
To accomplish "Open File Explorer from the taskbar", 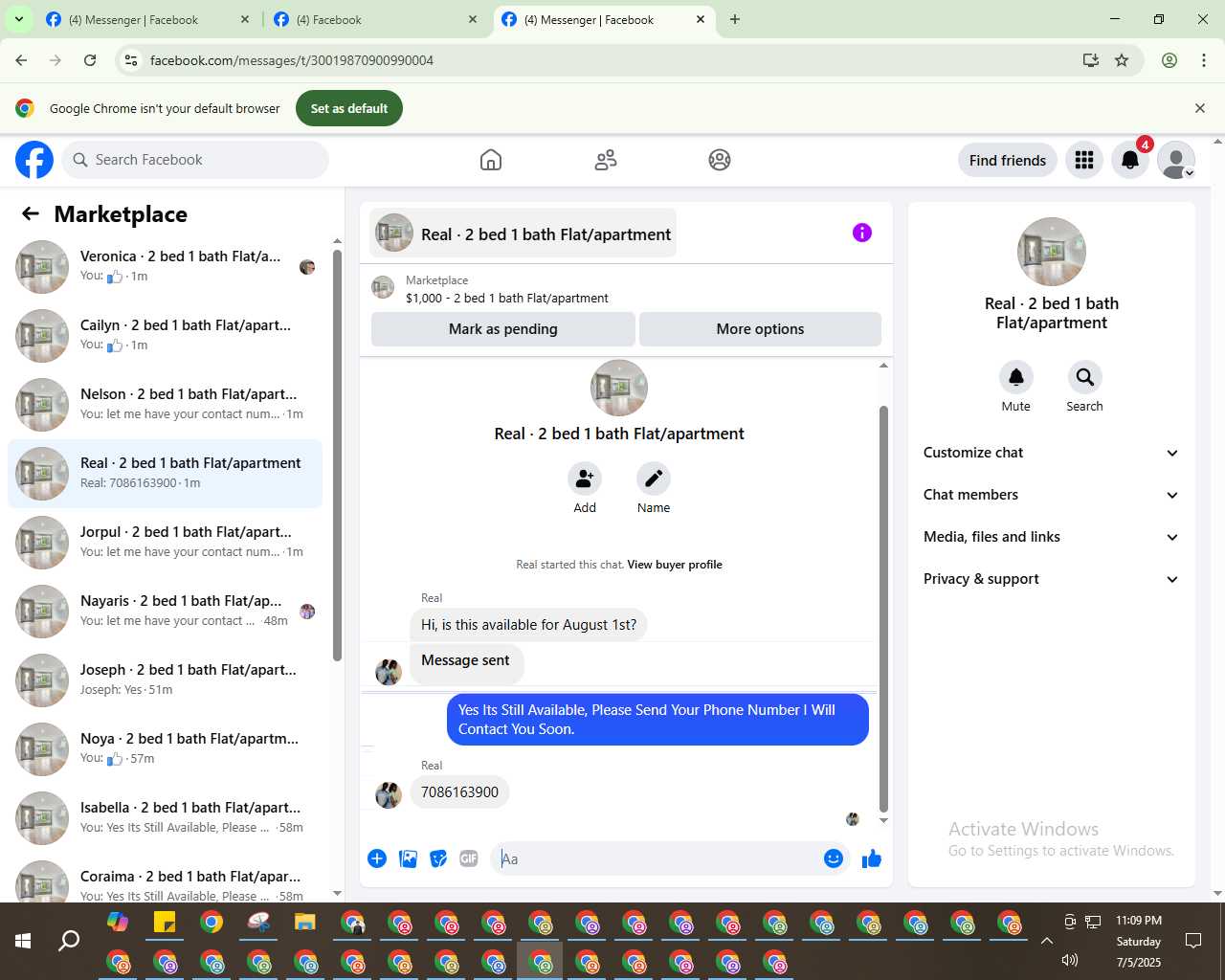I will click(x=305, y=922).
